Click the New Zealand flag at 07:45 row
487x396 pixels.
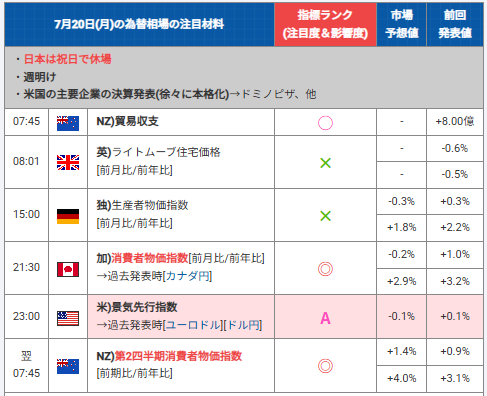pos(68,123)
